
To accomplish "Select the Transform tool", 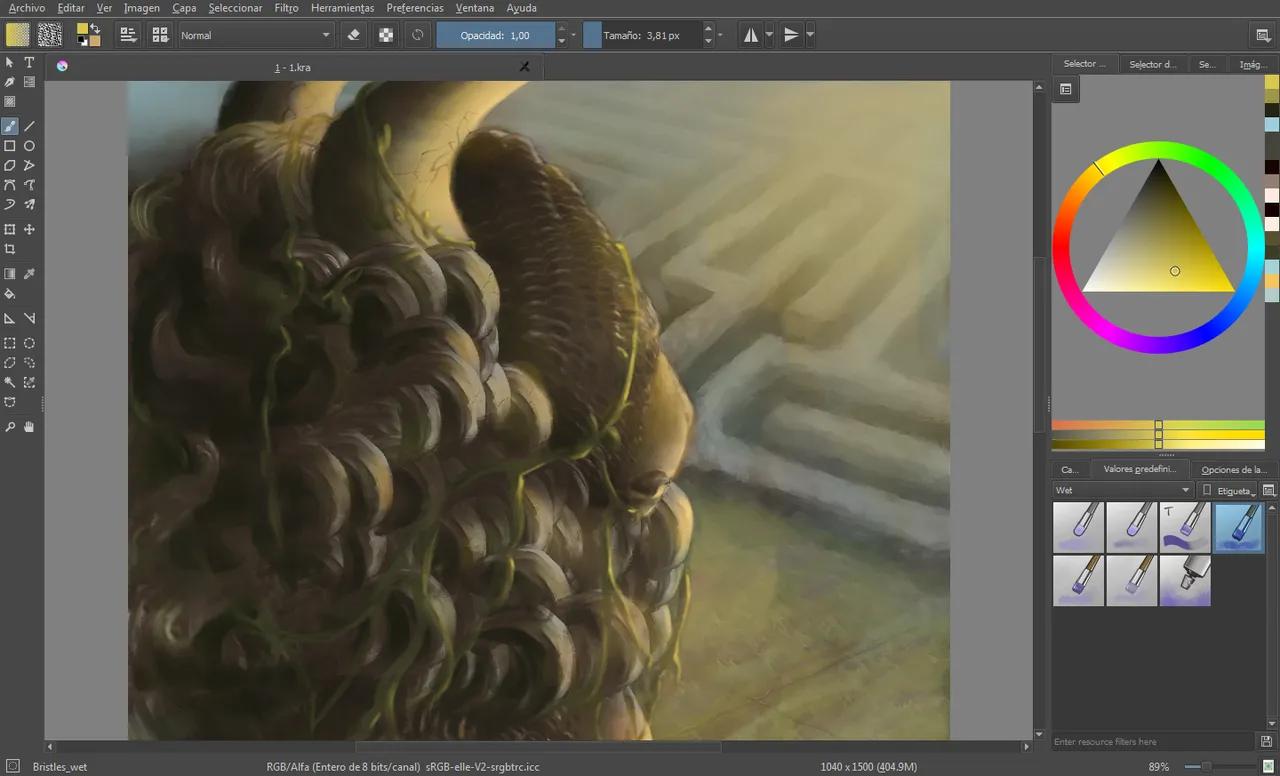I will tap(10, 230).
